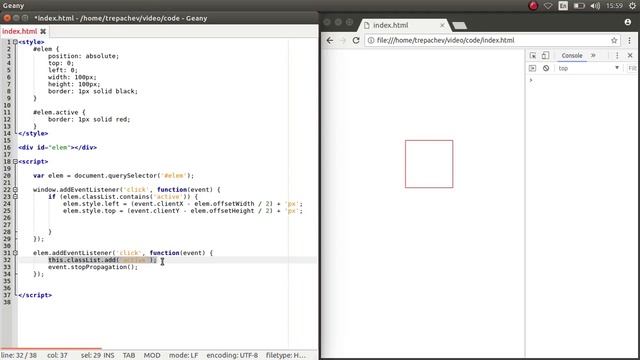Click 'encoding: UTF-8' in Geany status bar
This screenshot has width=640, height=360.
point(232,356)
